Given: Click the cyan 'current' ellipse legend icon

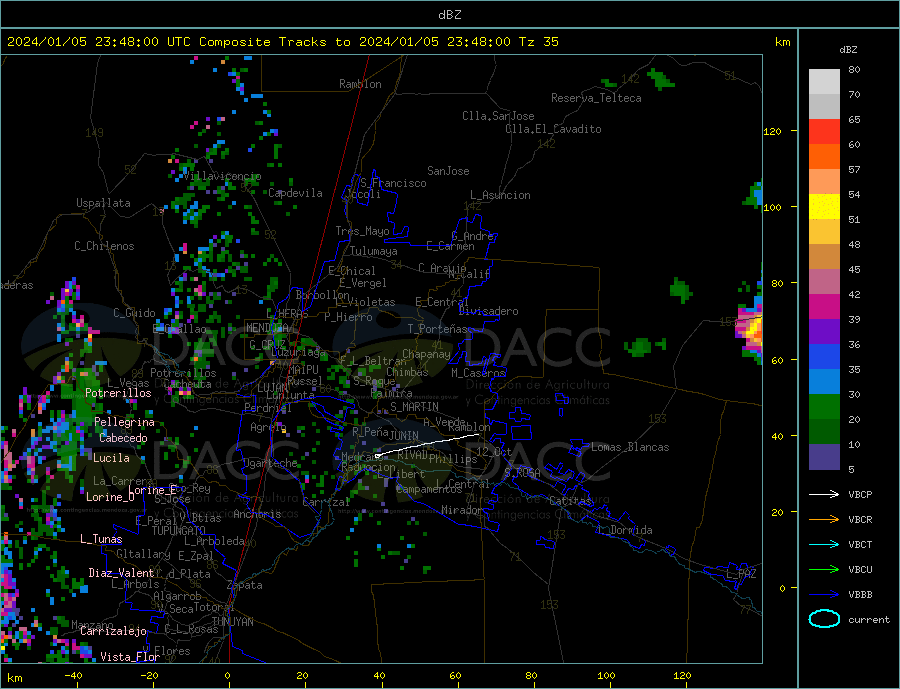Looking at the screenshot, I should pos(824,619).
